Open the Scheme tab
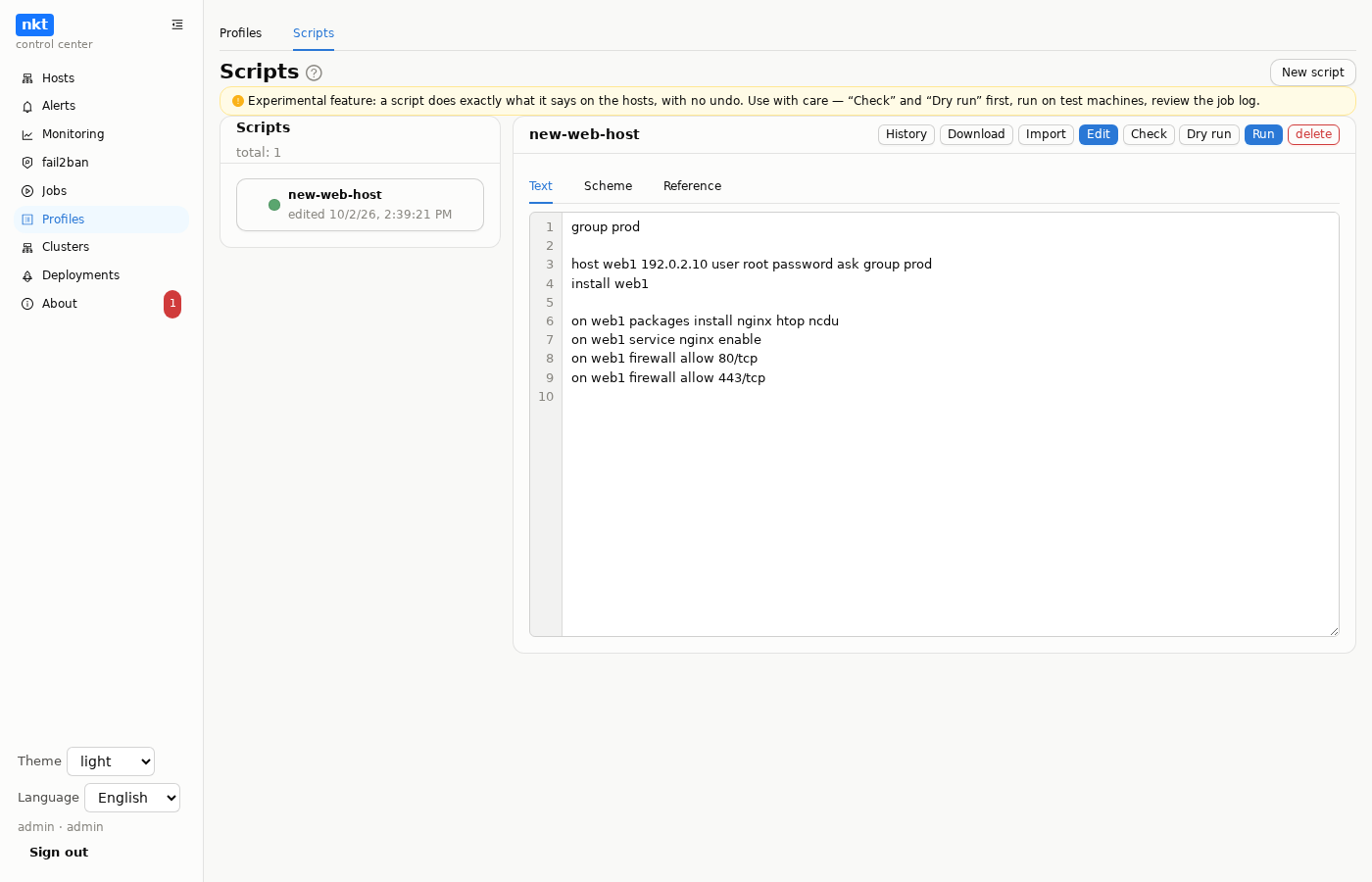 click(608, 186)
